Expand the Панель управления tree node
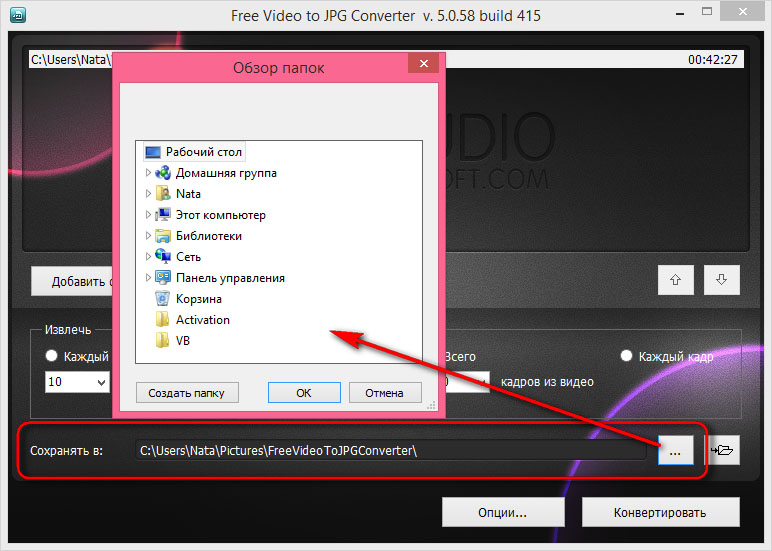The width and height of the screenshot is (772, 551). [148, 278]
